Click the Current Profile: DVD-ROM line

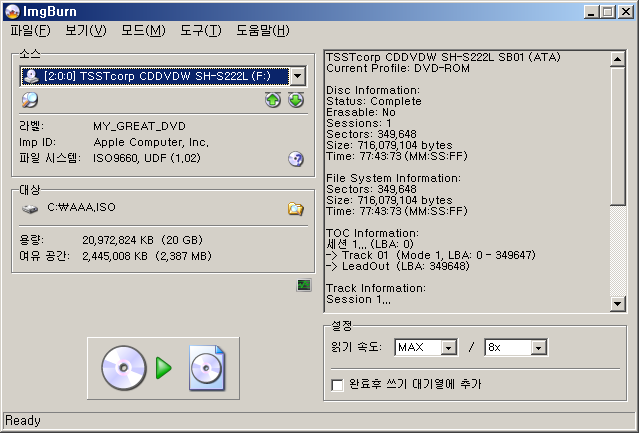pos(398,68)
